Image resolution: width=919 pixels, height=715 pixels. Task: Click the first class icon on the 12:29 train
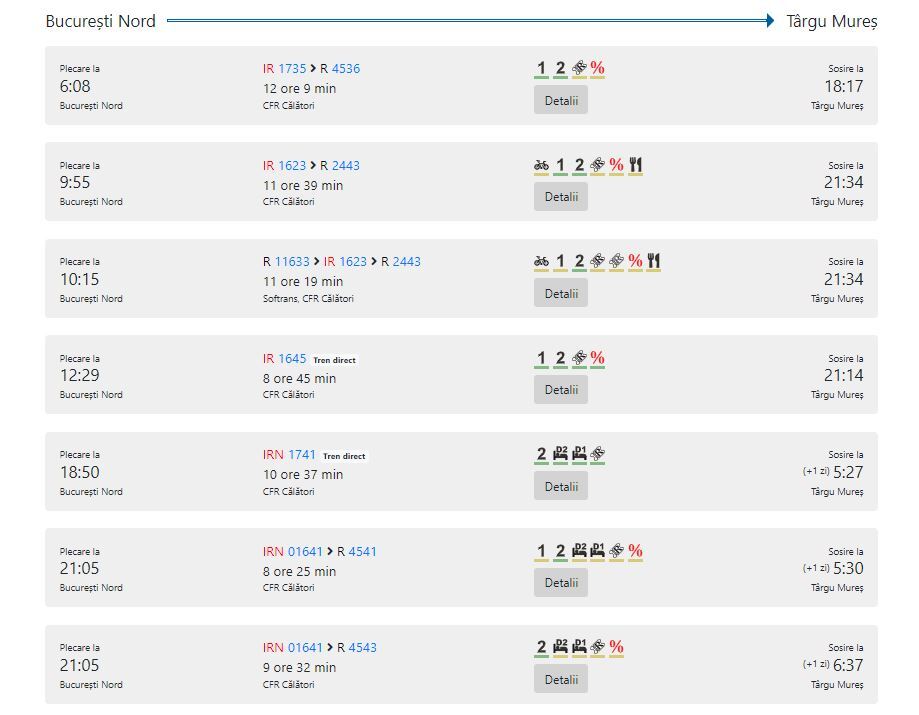(541, 358)
